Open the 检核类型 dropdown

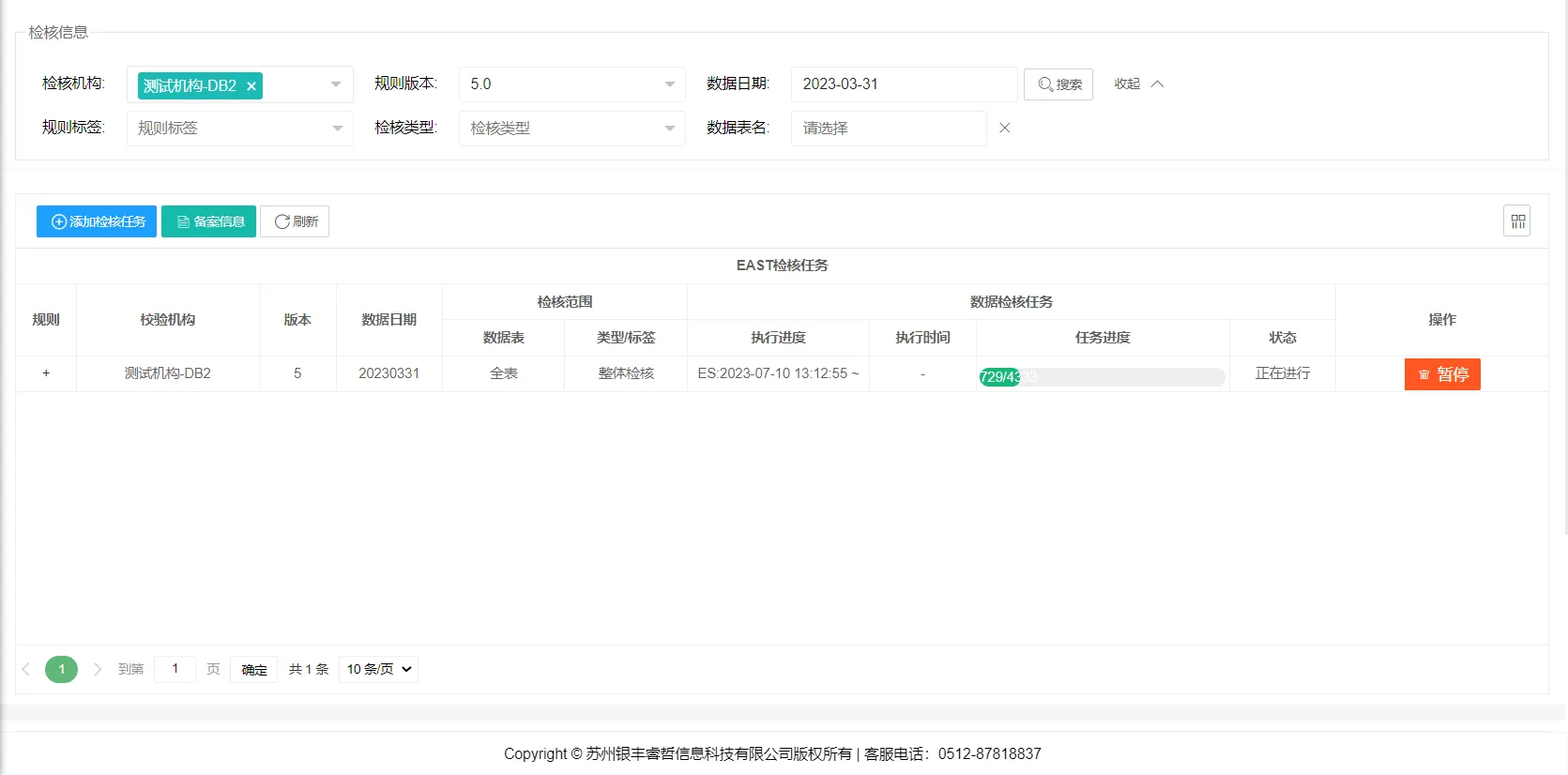[x=571, y=129]
